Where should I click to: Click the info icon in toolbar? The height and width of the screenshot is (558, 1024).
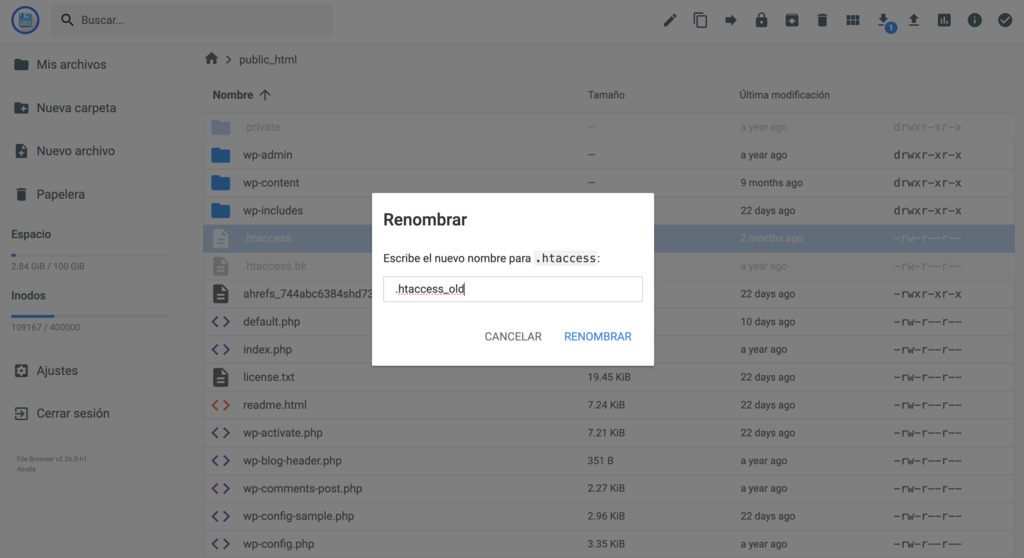974,20
